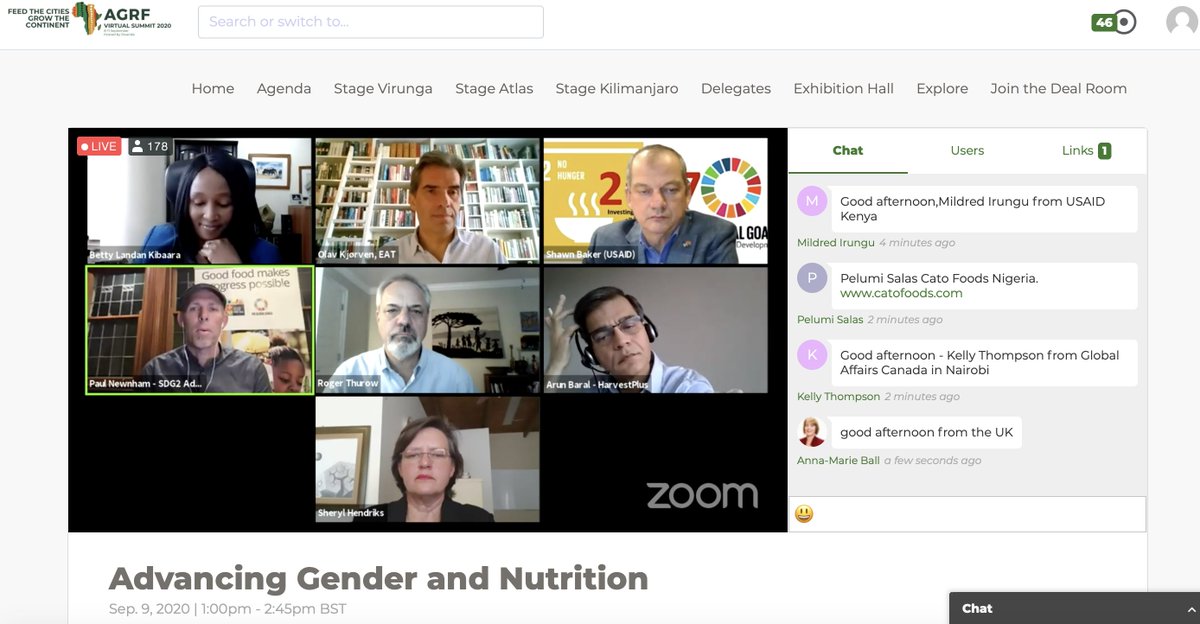This screenshot has height=624, width=1200.
Task: Expand the collapsed Chat bar at bottom
Action: (1074, 608)
